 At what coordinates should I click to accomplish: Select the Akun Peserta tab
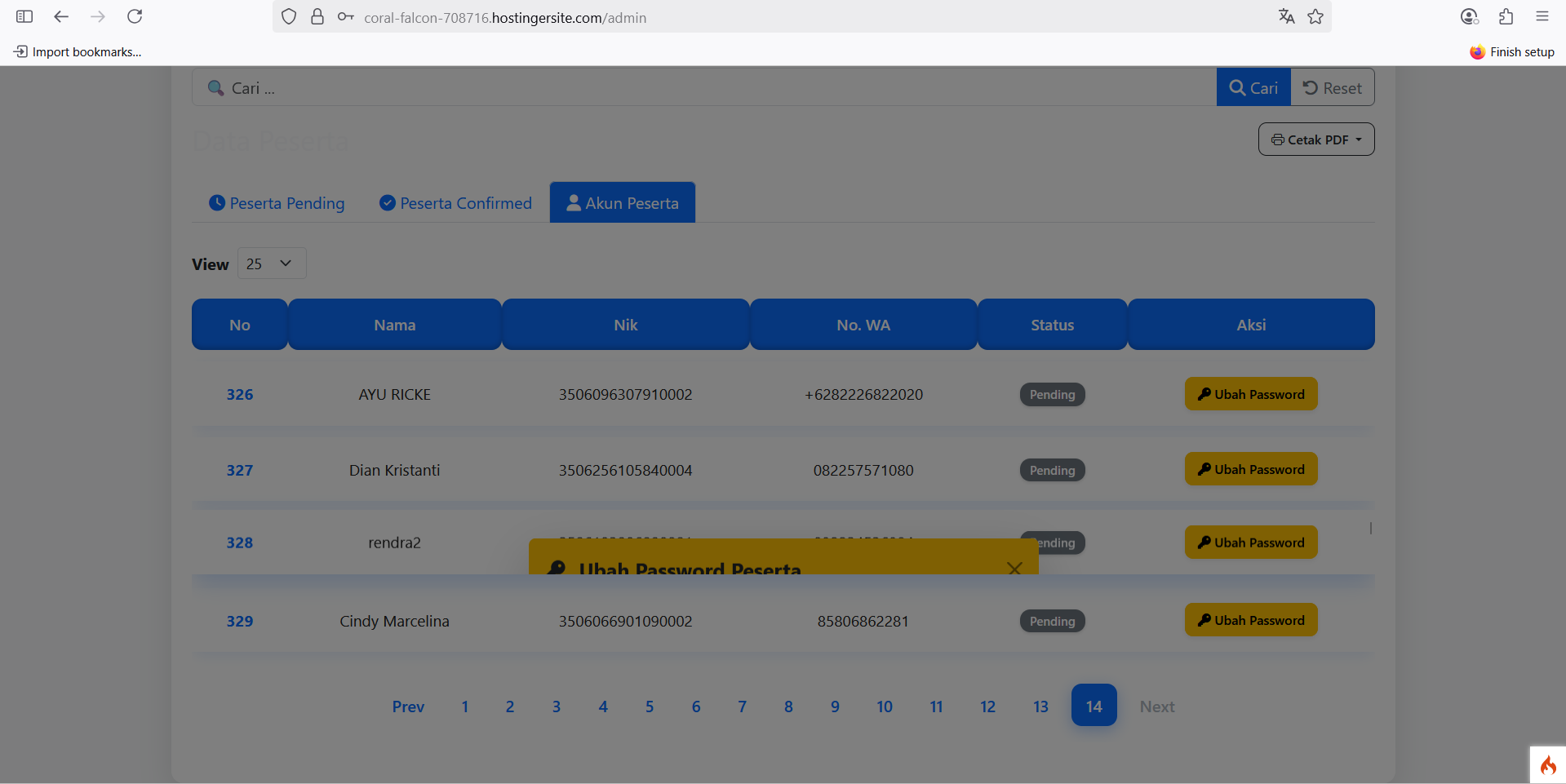click(x=623, y=203)
